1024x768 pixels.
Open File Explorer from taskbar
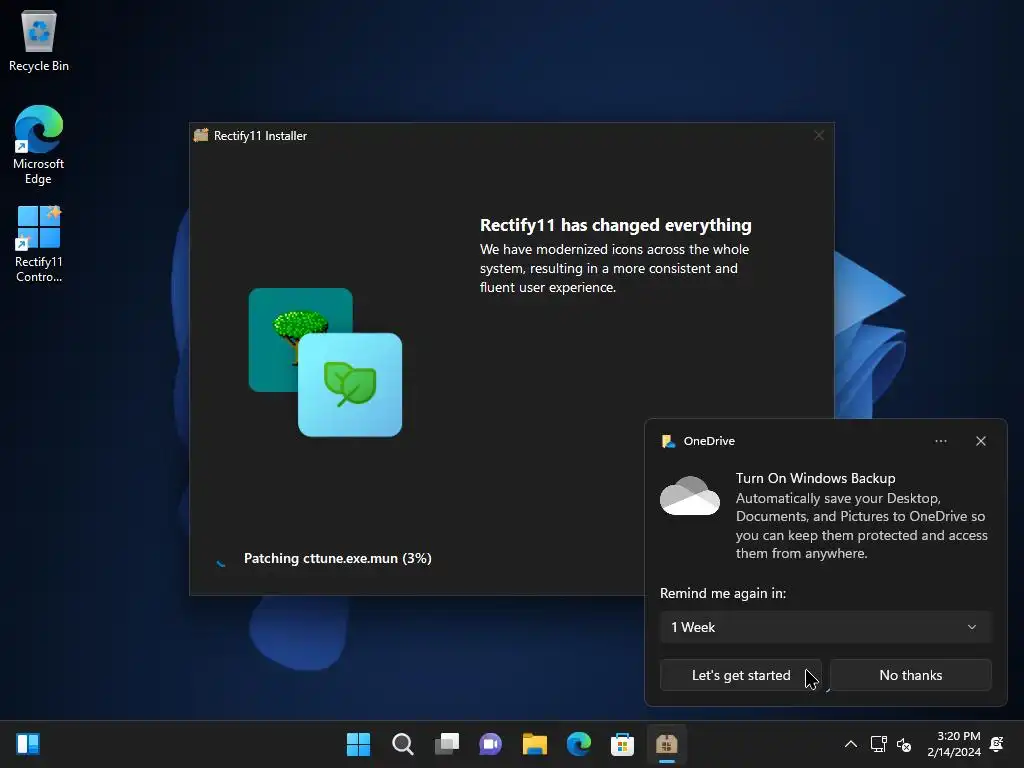point(534,744)
